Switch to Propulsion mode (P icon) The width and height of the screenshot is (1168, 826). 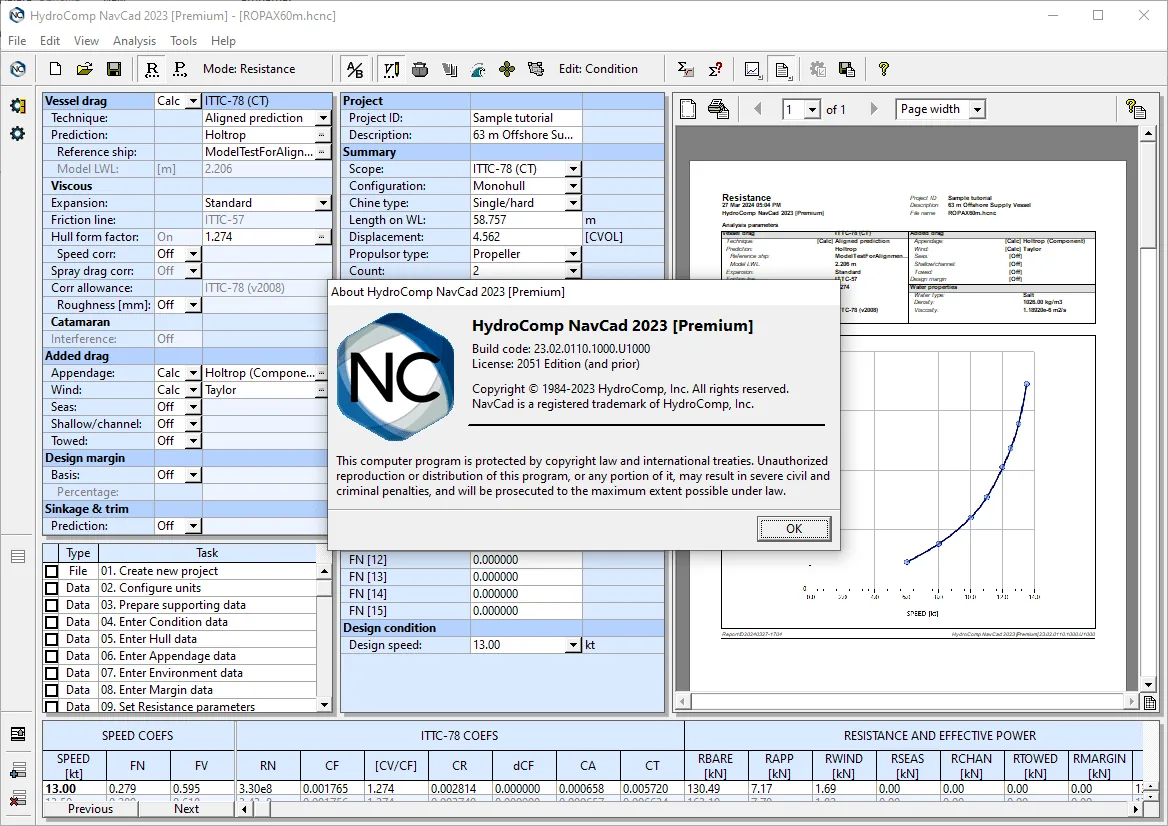(180, 69)
